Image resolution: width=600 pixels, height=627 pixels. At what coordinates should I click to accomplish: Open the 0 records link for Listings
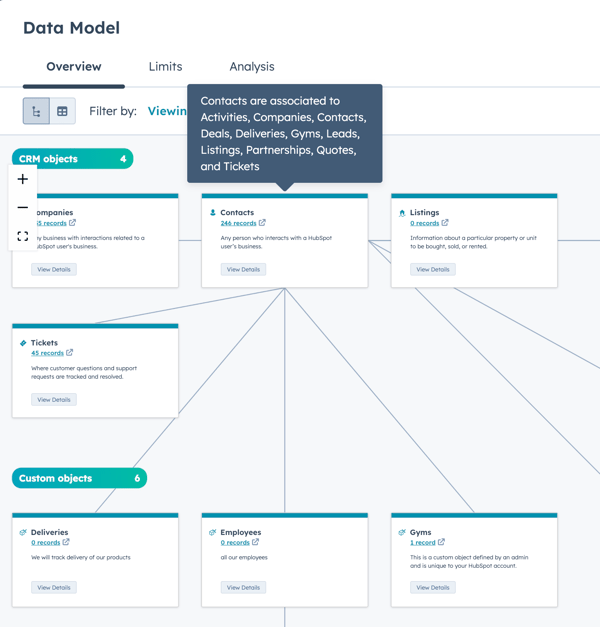click(424, 223)
